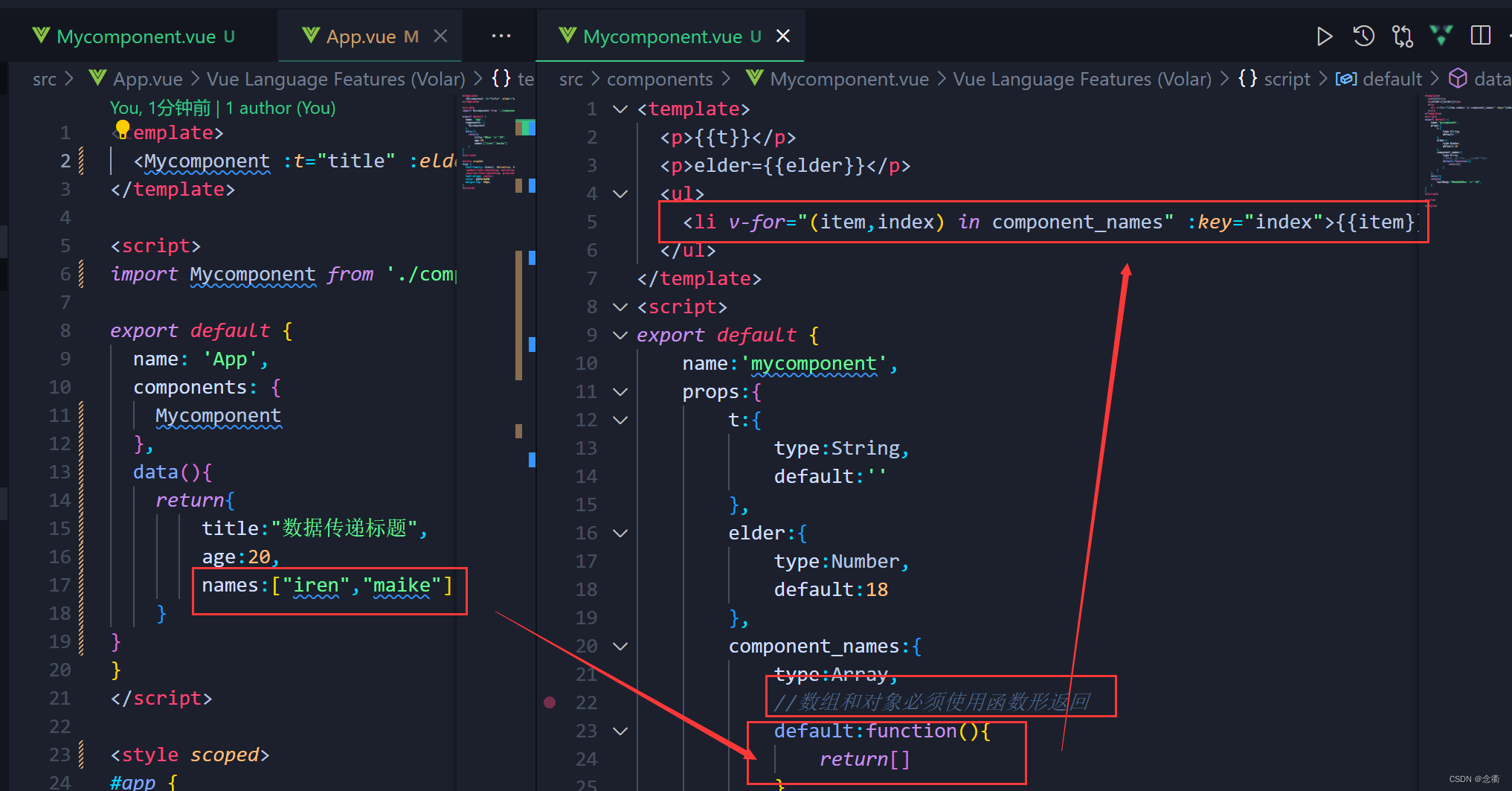1512x791 pixels.
Task: Collapse the props object at line 11
Action: [620, 392]
